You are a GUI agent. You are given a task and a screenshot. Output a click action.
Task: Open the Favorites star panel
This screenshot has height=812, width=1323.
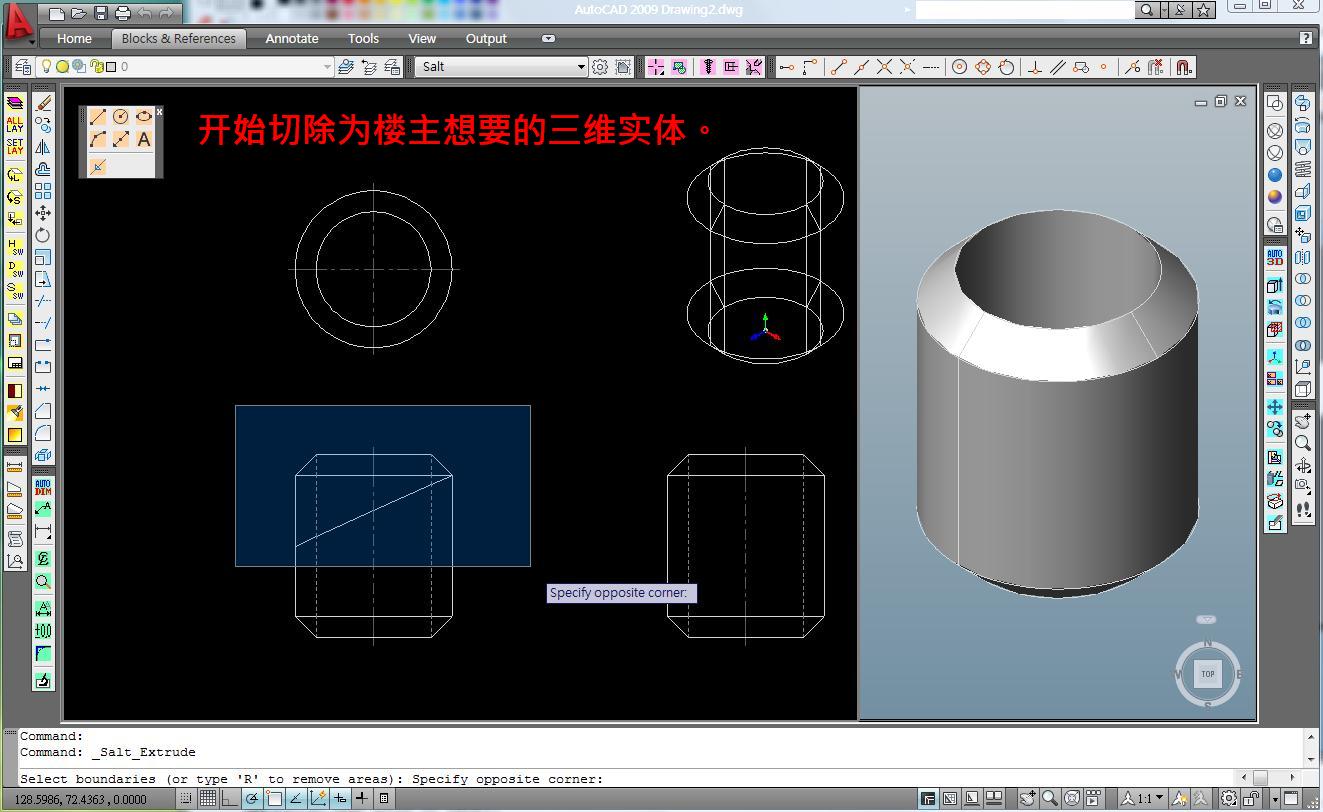(1204, 10)
